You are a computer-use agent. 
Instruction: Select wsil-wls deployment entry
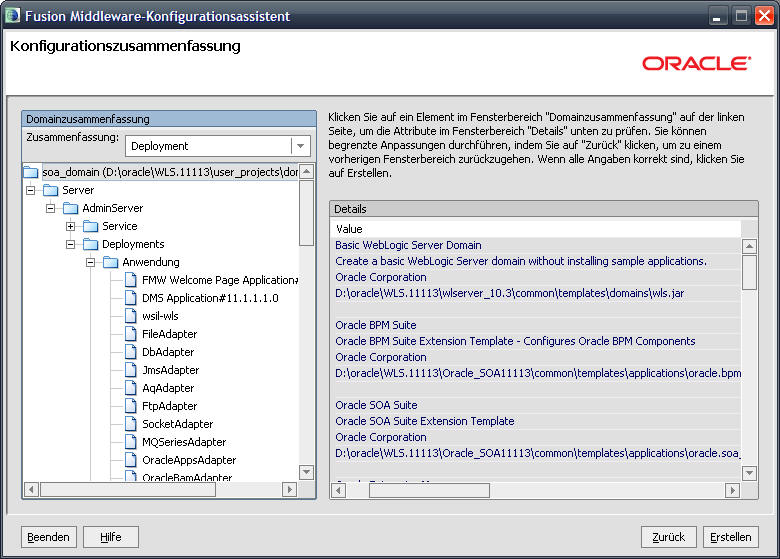pyautogui.click(x=160, y=316)
